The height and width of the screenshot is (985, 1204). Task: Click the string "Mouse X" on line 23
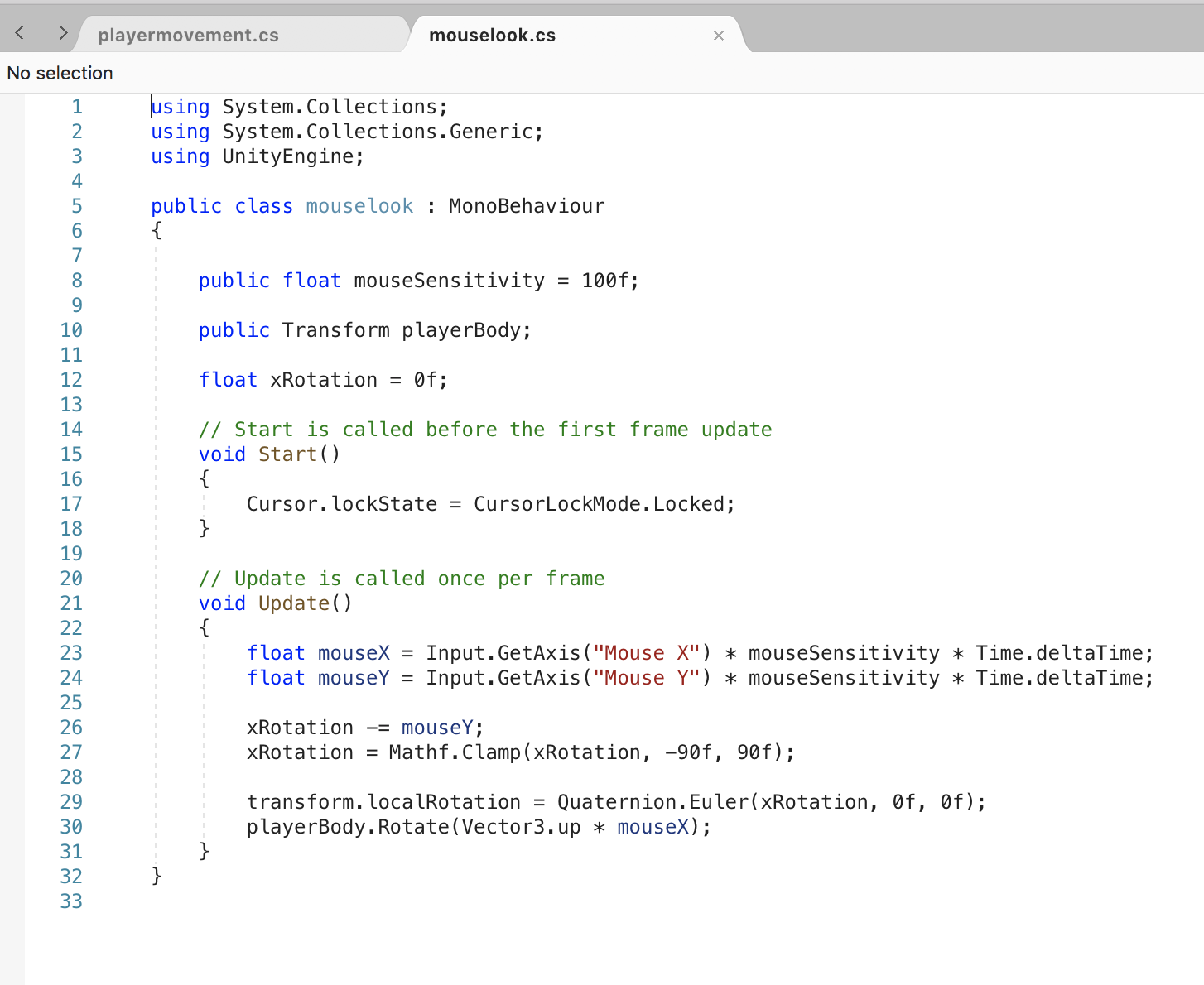tap(647, 653)
